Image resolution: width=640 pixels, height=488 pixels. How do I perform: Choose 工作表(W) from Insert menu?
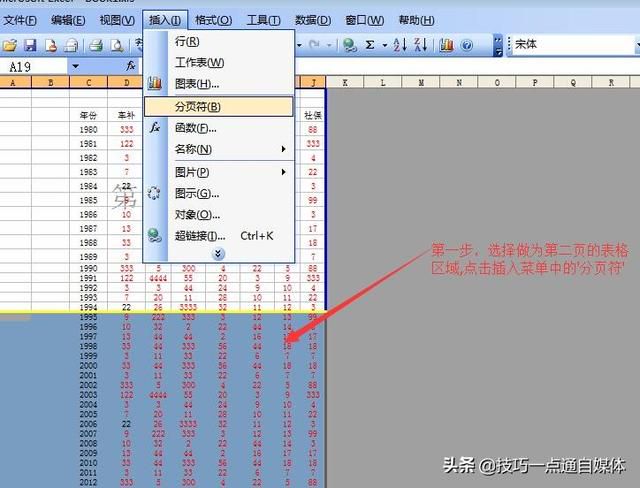(219, 62)
